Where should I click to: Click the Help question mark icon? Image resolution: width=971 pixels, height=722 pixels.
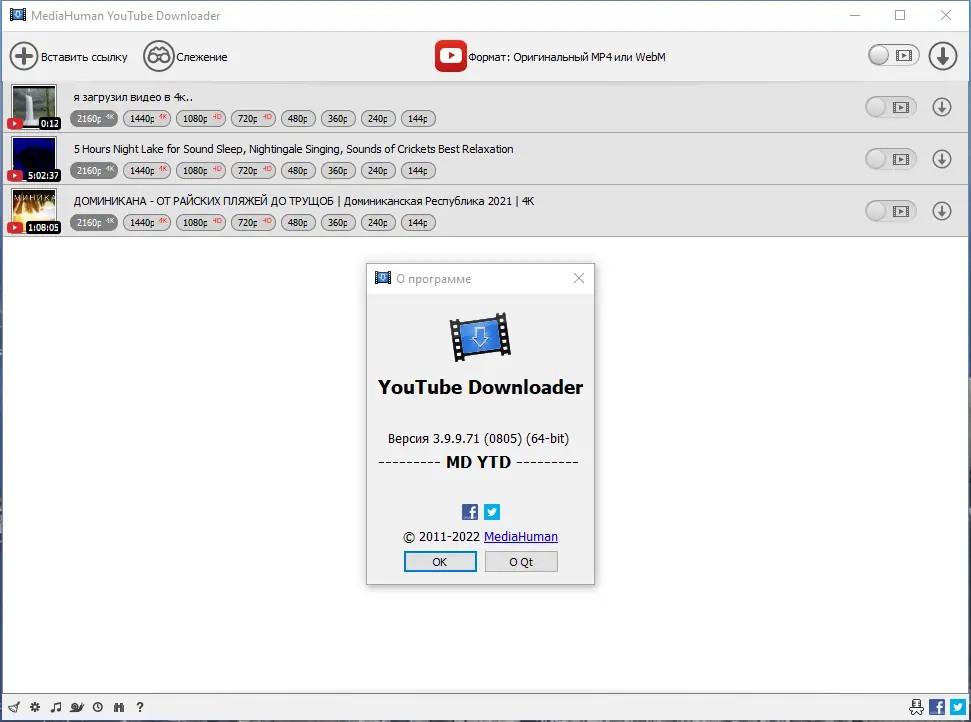140,707
